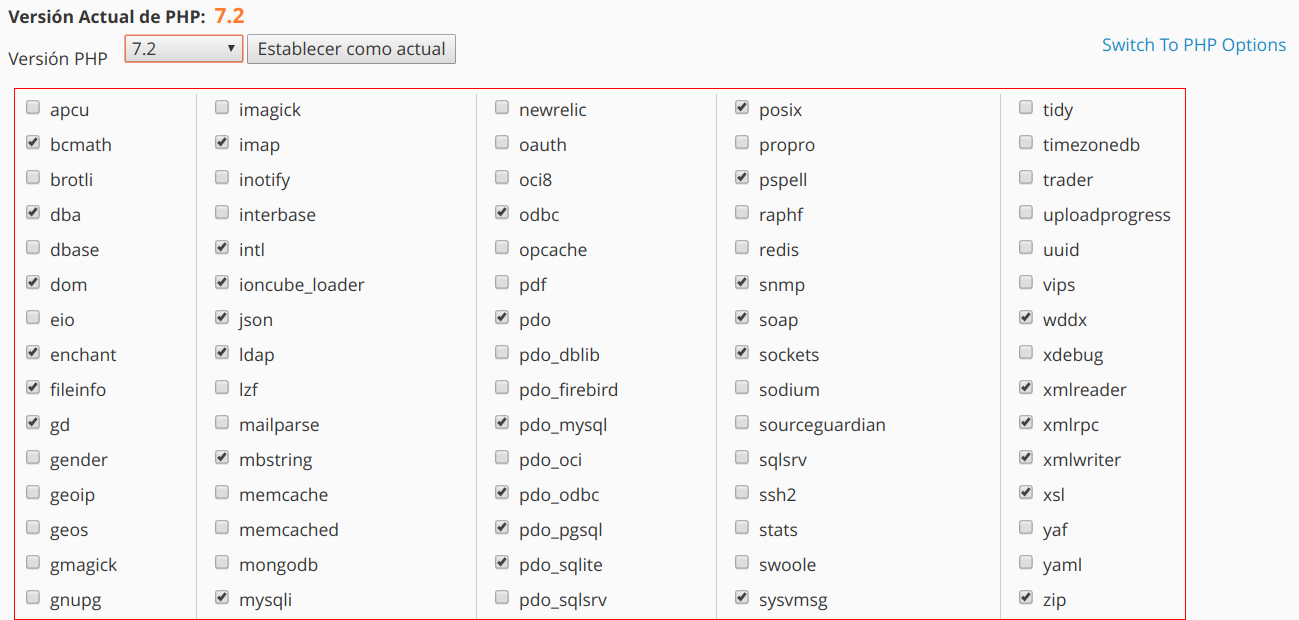Uncheck the pdo_mysql extension
Viewport: 1299px width, 620px height.
pos(502,423)
